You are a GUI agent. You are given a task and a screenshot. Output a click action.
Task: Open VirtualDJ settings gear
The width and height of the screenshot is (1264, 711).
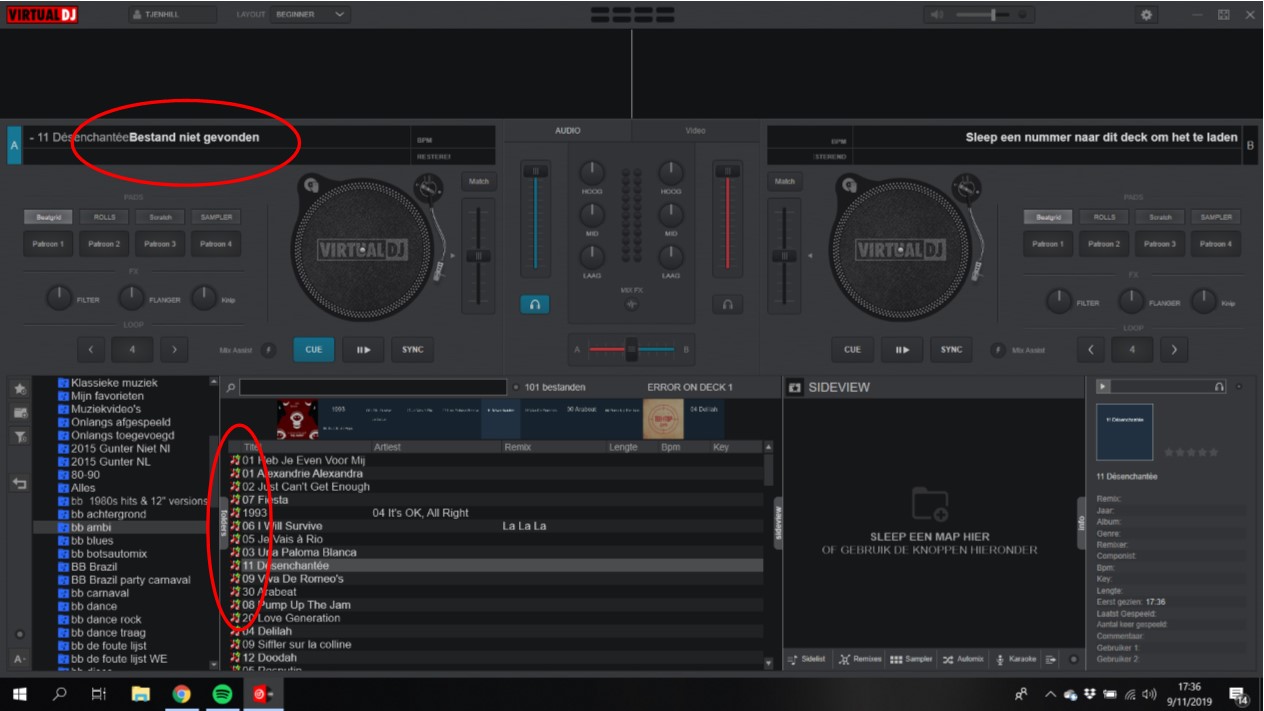1146,15
